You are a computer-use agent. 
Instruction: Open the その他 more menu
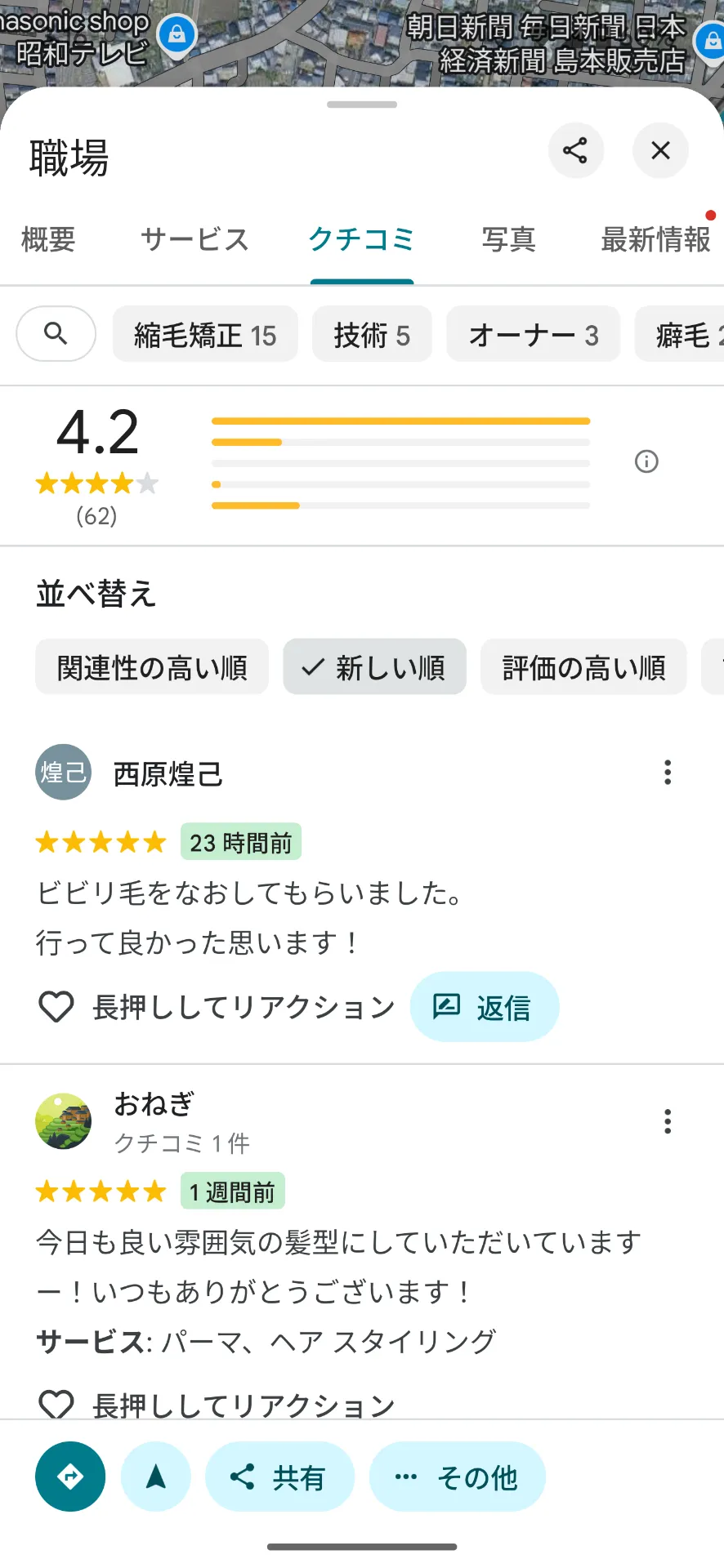[457, 1477]
